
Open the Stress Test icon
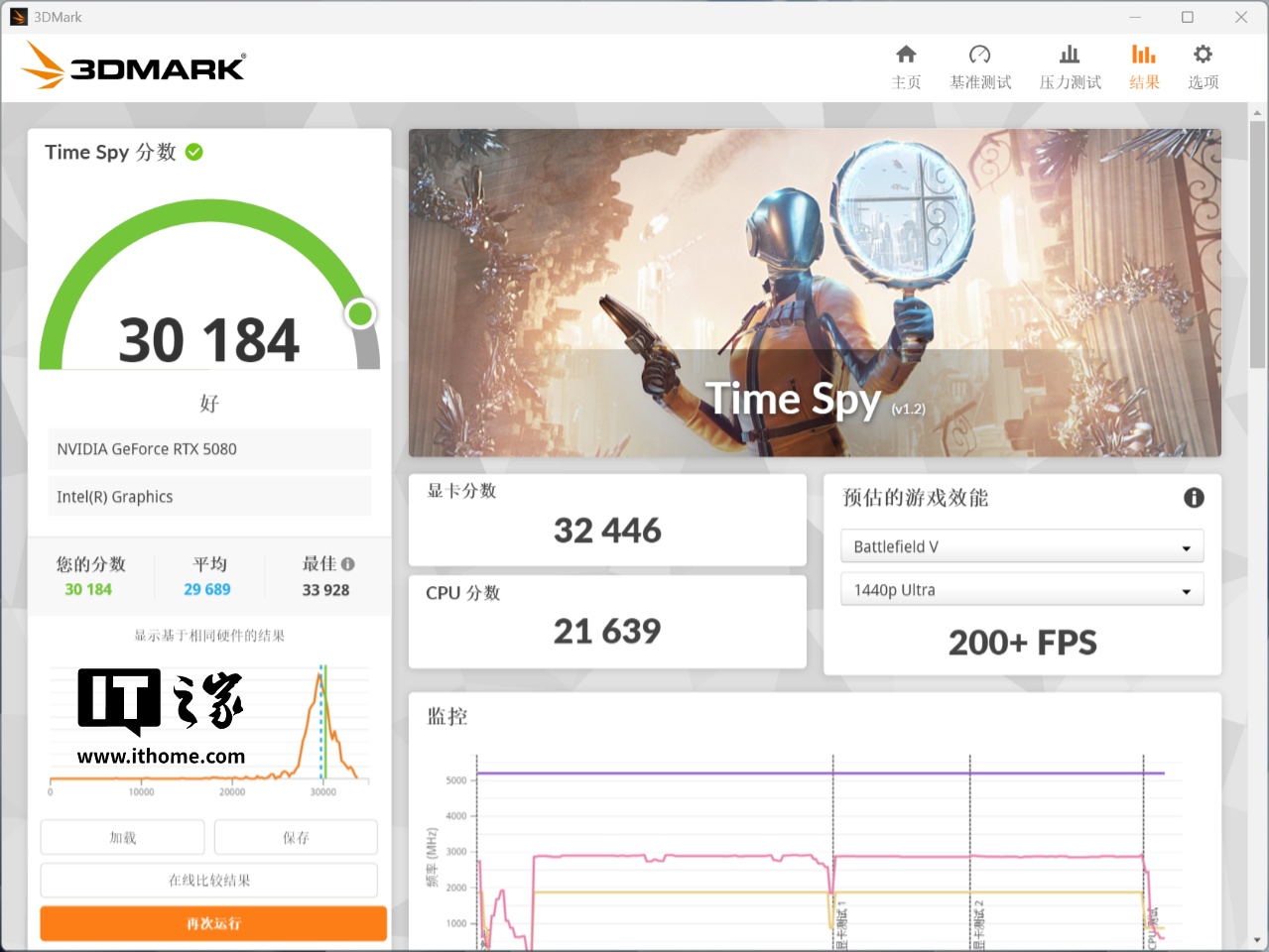pyautogui.click(x=1069, y=56)
